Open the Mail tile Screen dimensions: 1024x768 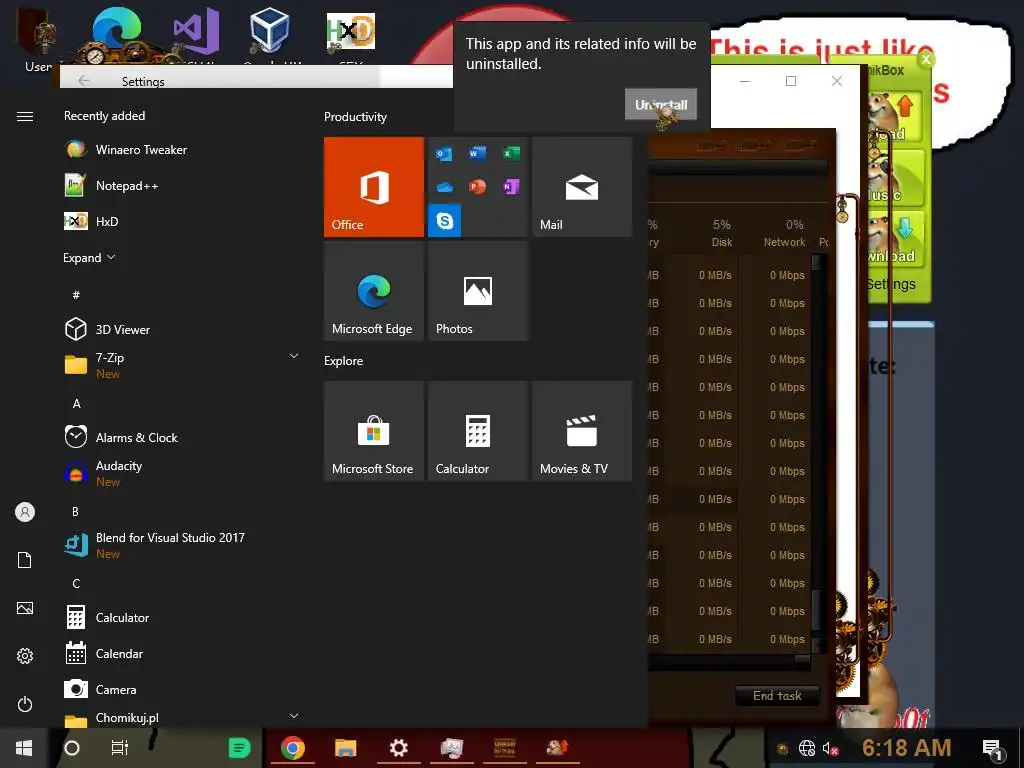582,187
